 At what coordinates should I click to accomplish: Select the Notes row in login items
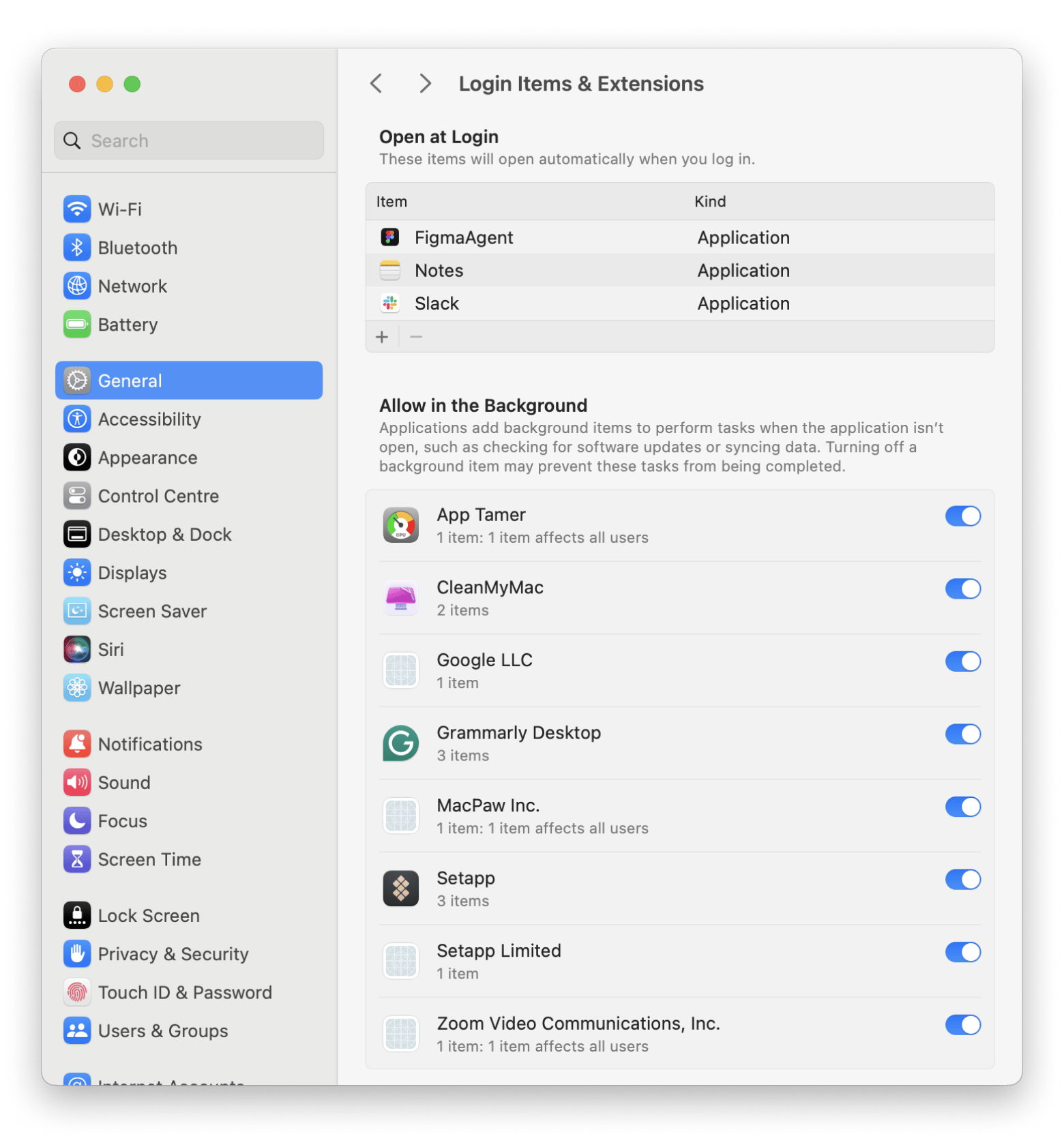(680, 271)
